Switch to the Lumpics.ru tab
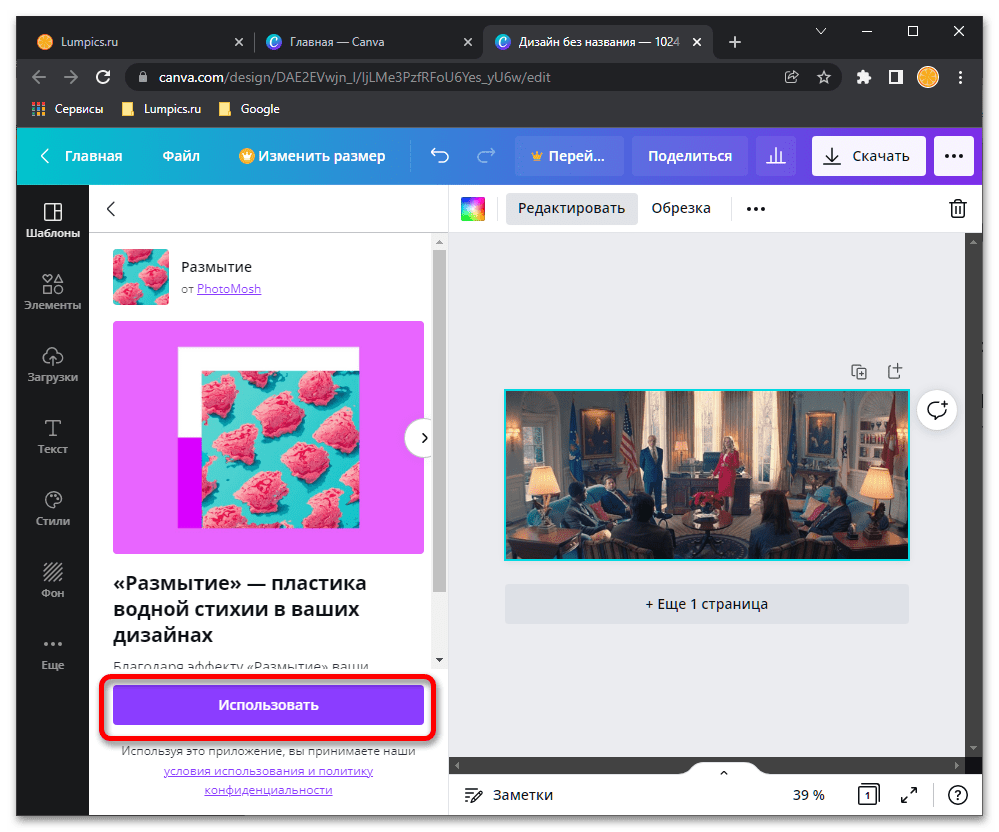Screen dimensions: 999x832 pos(140,42)
